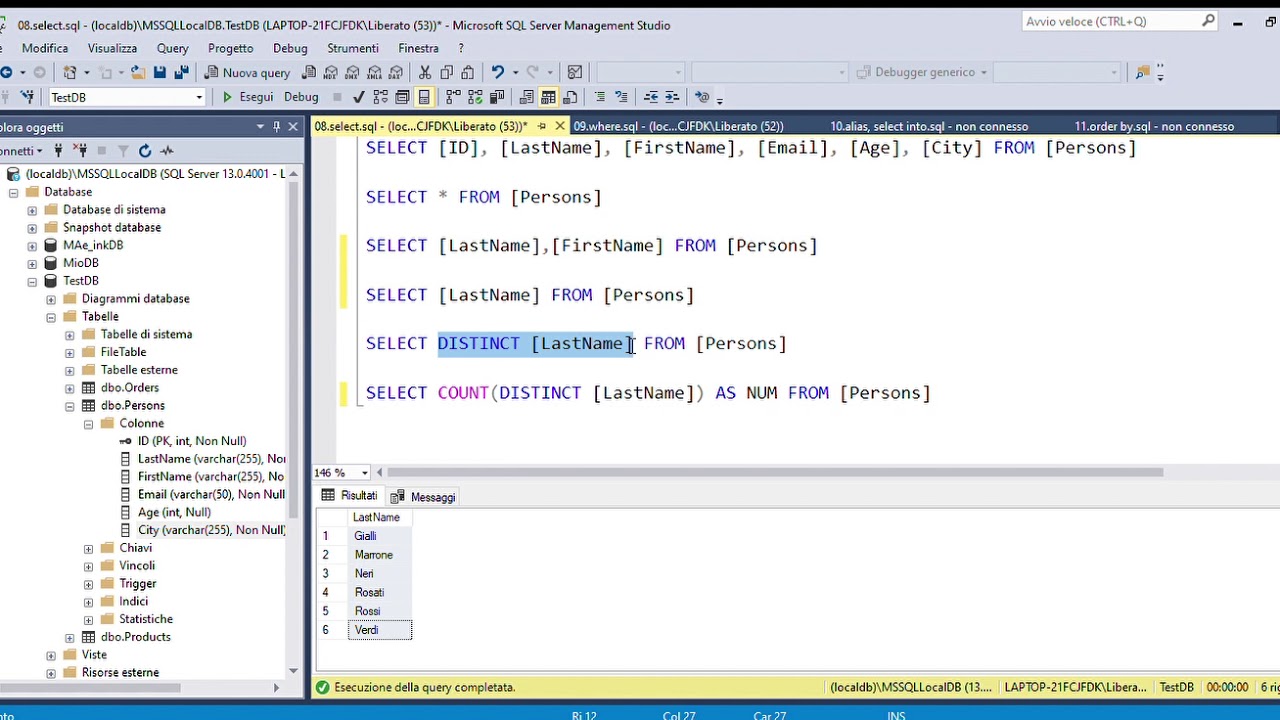Click the Cut scissors icon

(x=425, y=72)
